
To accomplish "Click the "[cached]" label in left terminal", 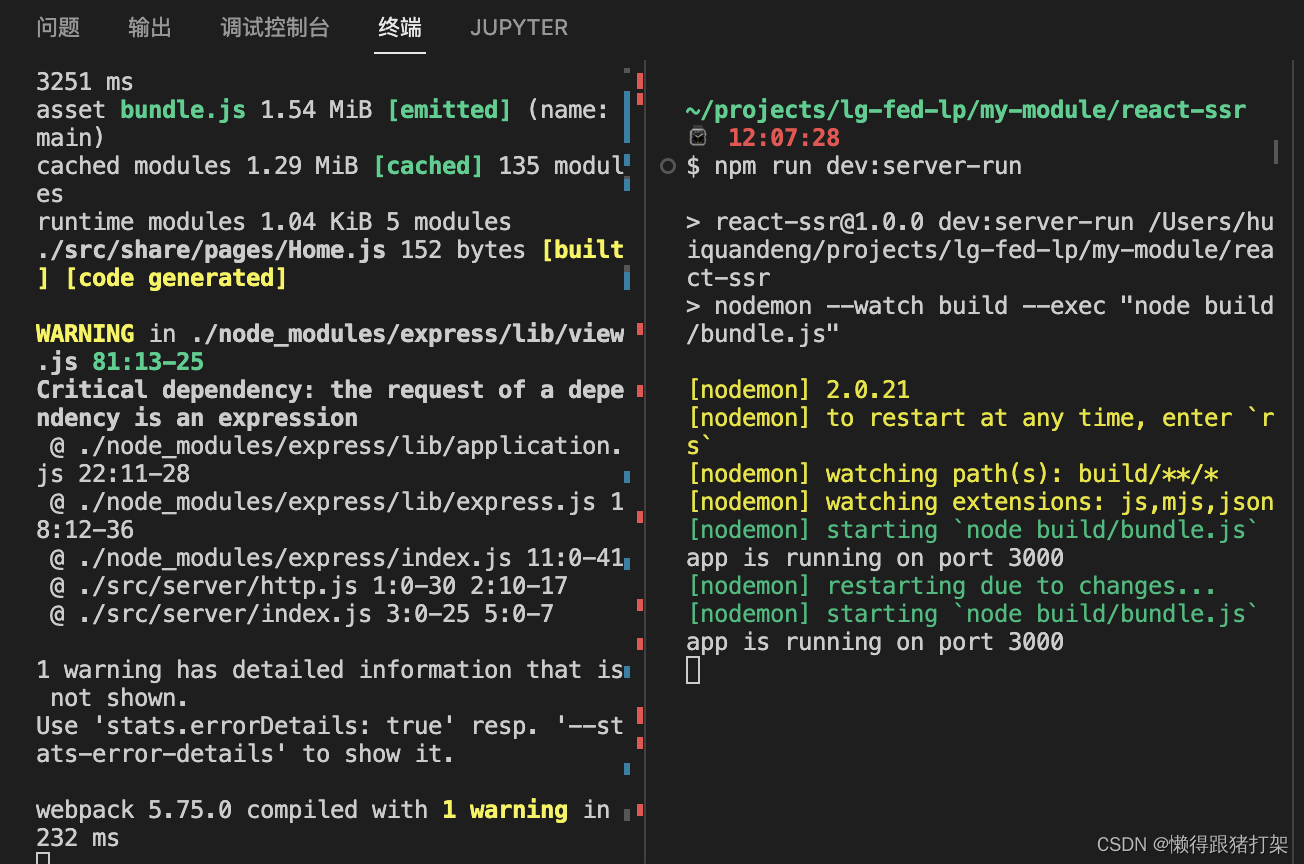I will (x=428, y=166).
